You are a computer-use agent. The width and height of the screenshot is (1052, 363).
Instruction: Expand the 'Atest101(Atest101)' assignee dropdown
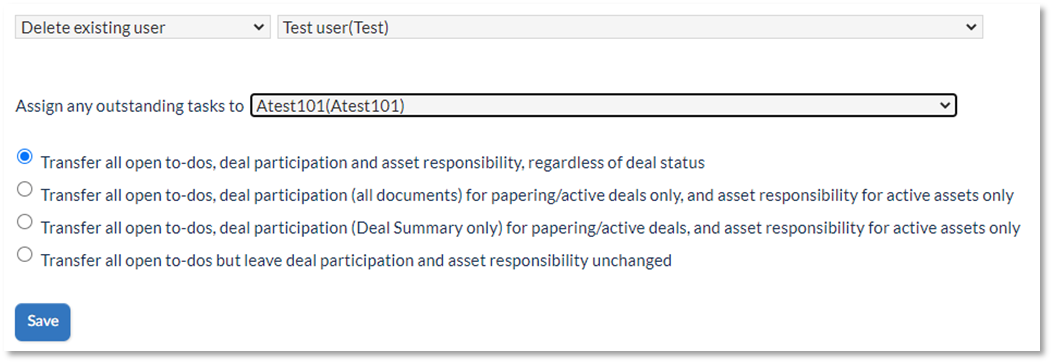(x=603, y=106)
